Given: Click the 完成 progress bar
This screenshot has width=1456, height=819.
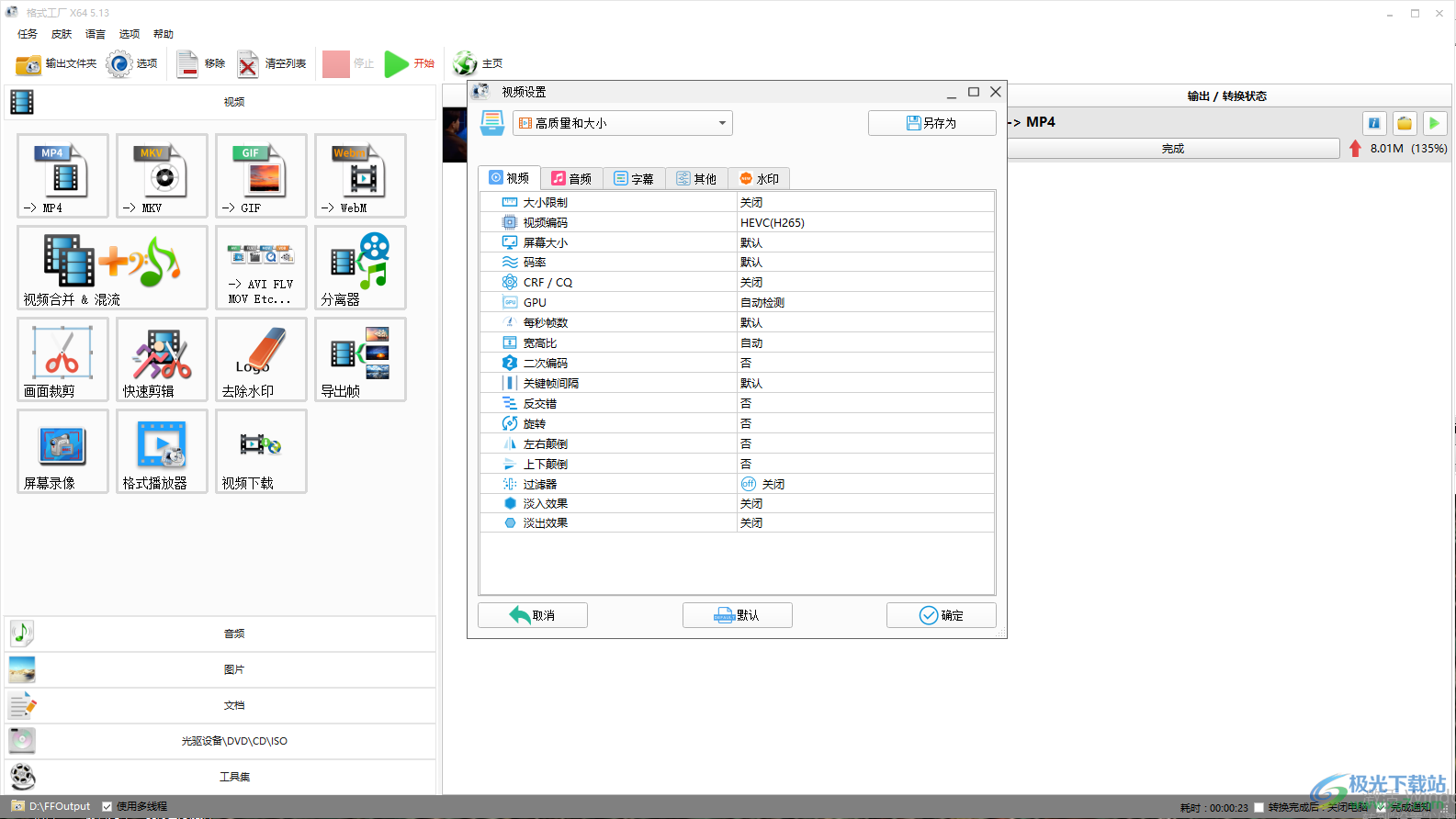Looking at the screenshot, I should [x=1173, y=149].
